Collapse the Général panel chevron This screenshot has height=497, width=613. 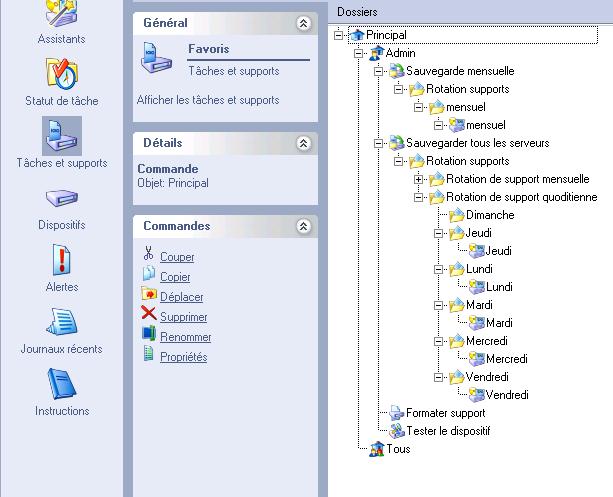coord(304,23)
